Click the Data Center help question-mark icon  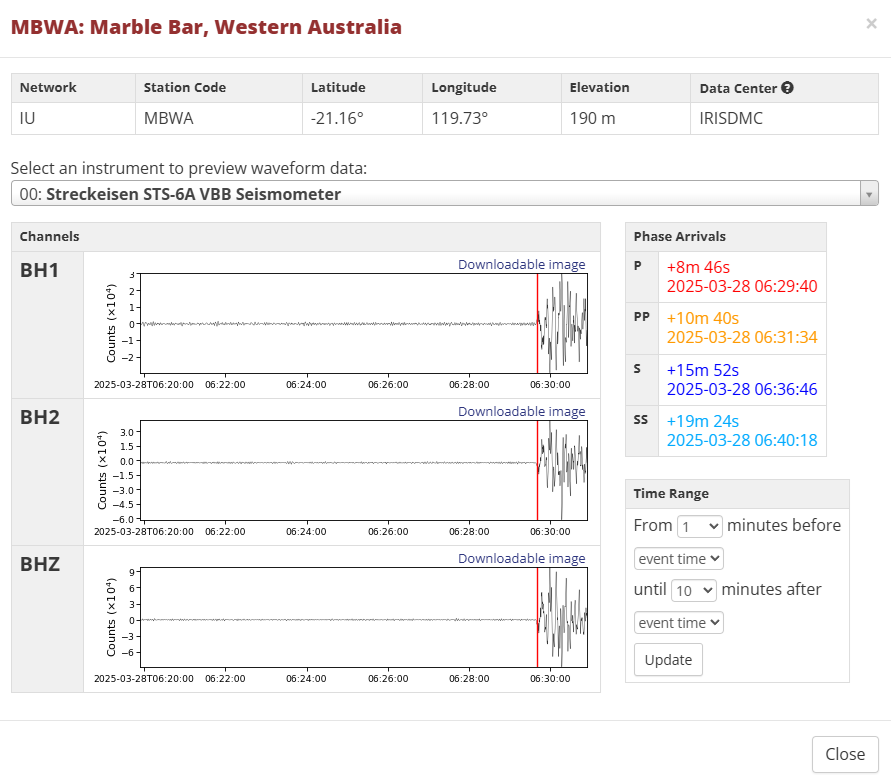pyautogui.click(x=787, y=88)
